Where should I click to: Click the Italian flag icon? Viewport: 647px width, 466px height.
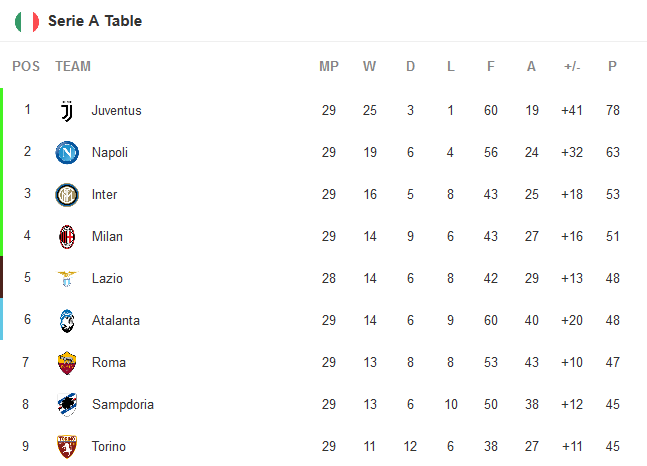[27, 21]
